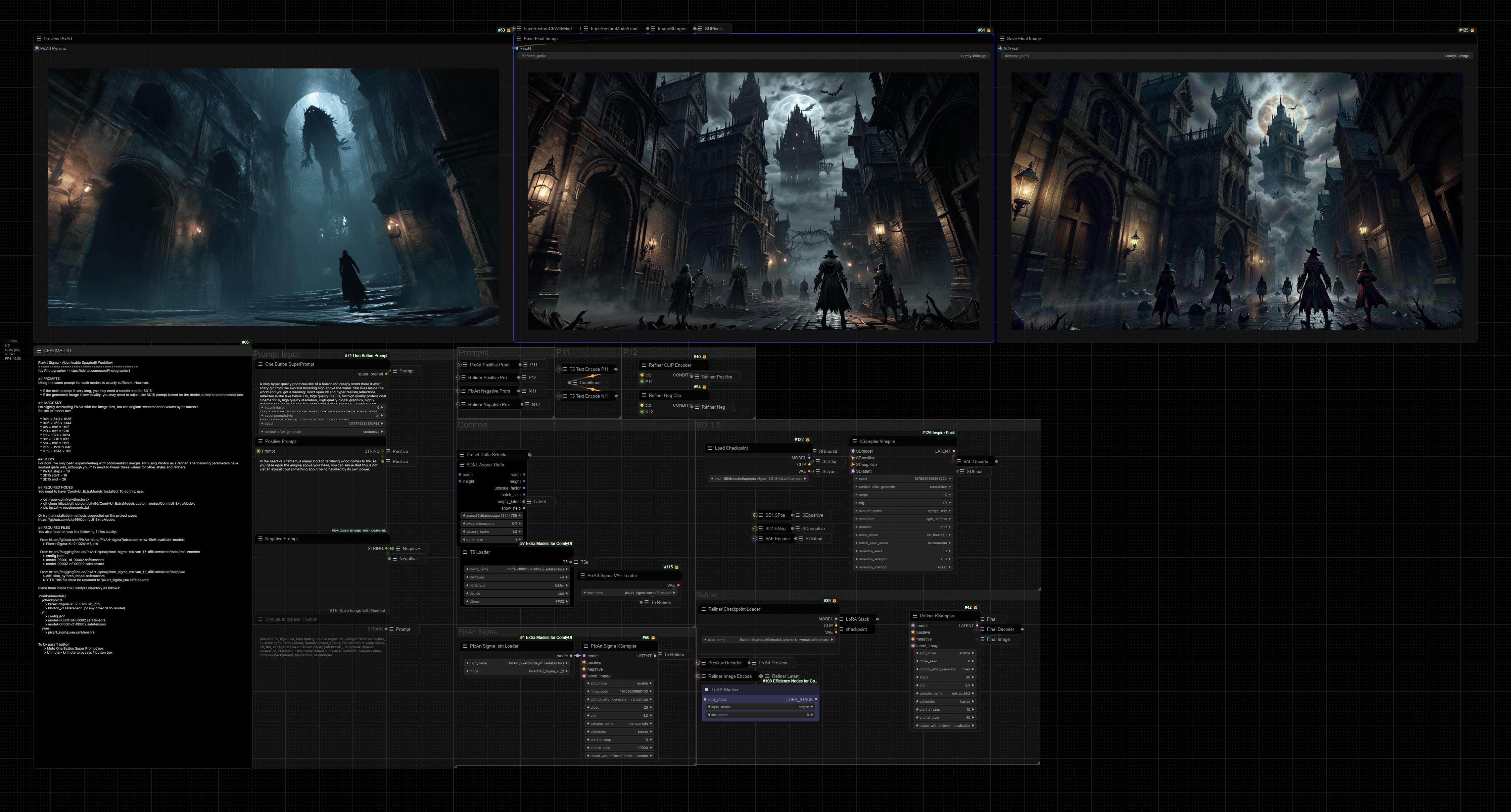Click the KSampler //Inspire node menu icon
Screen dimensions: 1511x812
pos(855,442)
